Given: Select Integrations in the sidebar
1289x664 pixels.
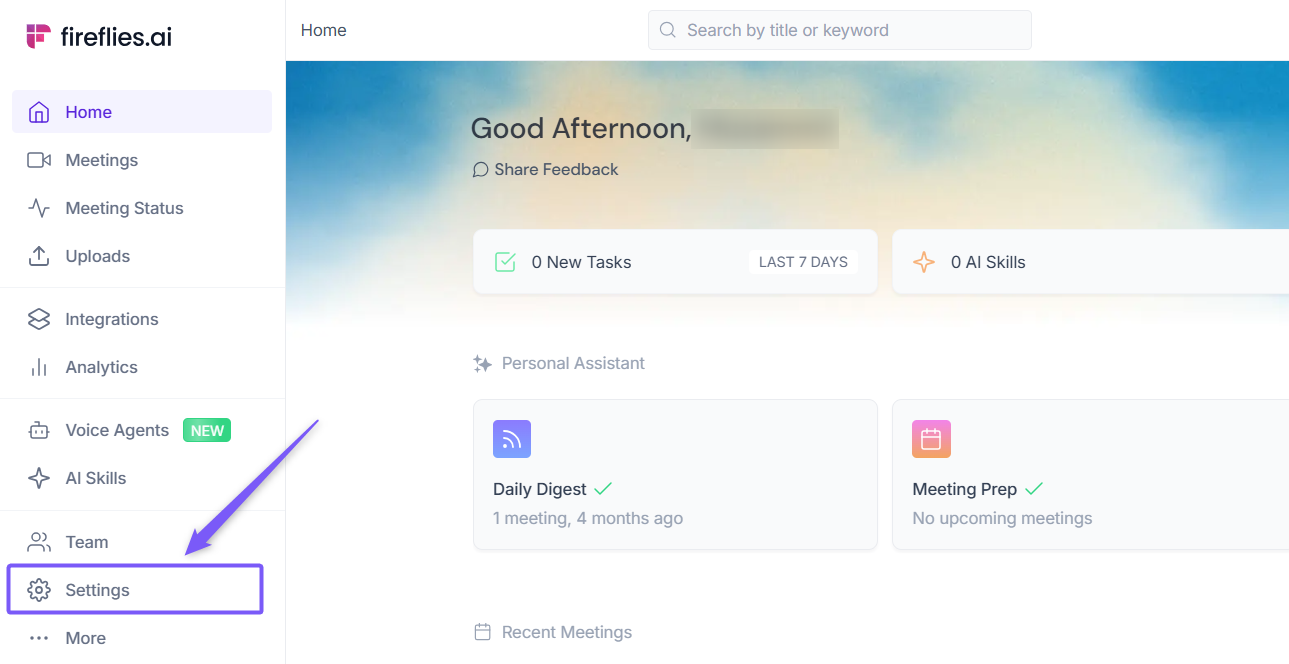Looking at the screenshot, I should [x=142, y=319].
